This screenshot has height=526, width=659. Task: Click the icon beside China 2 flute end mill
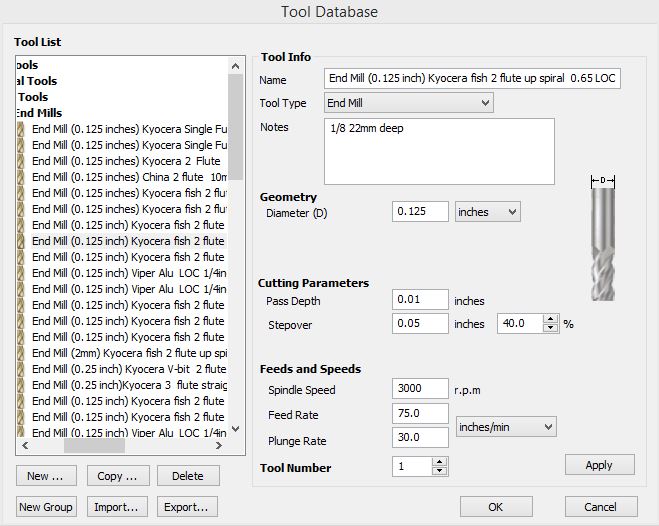tap(22, 177)
